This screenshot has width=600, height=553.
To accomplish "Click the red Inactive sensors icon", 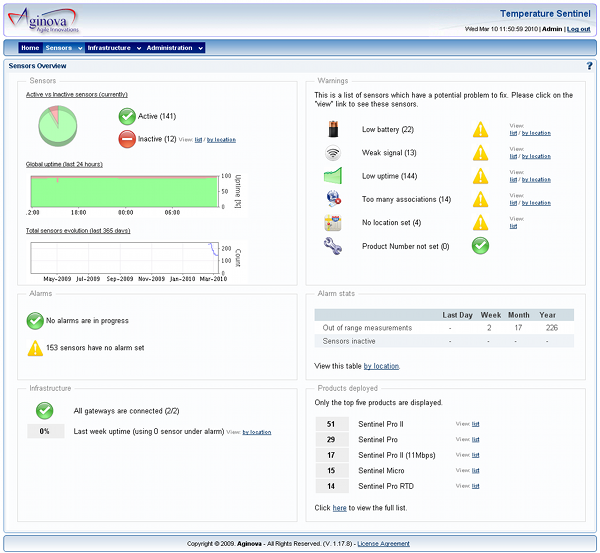I will point(127,139).
